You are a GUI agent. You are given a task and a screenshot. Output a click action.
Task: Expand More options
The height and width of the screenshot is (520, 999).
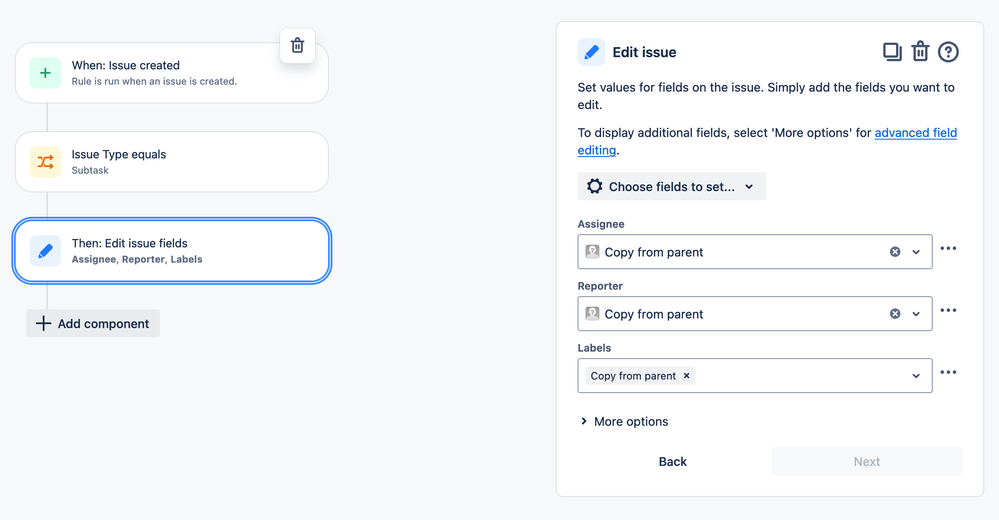(624, 421)
